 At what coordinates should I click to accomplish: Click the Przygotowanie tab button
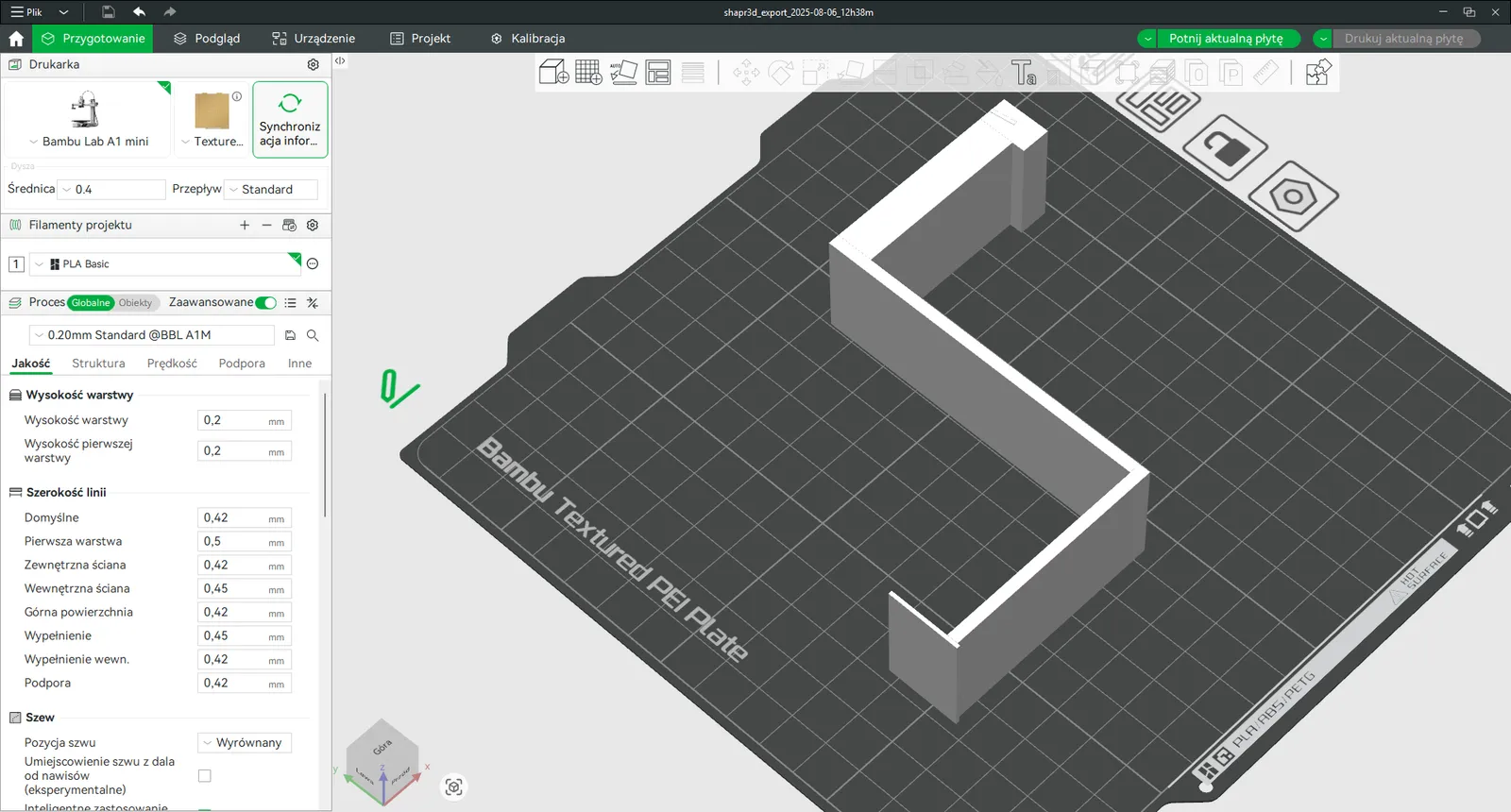[x=93, y=39]
